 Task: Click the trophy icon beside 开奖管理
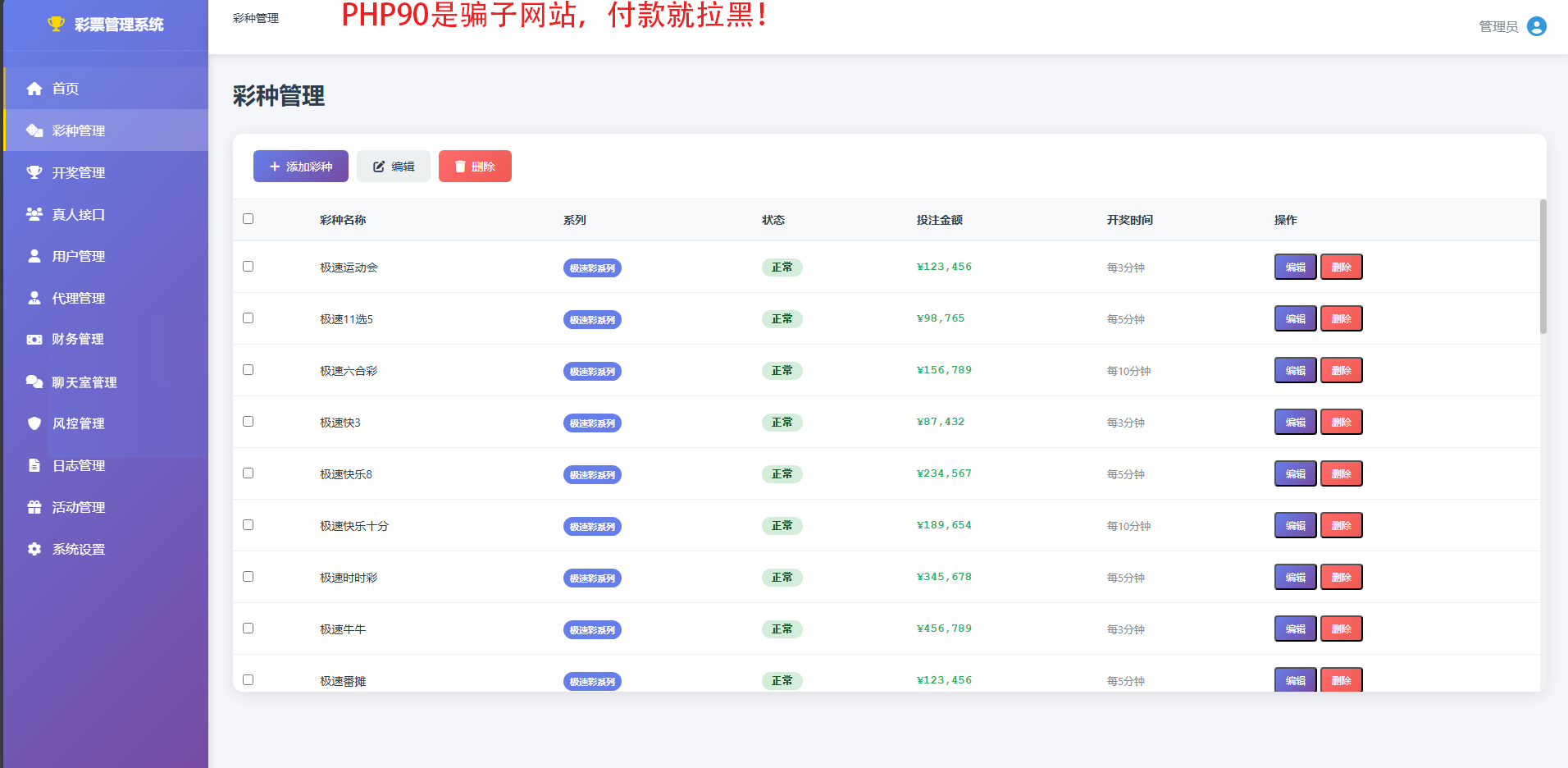point(34,172)
